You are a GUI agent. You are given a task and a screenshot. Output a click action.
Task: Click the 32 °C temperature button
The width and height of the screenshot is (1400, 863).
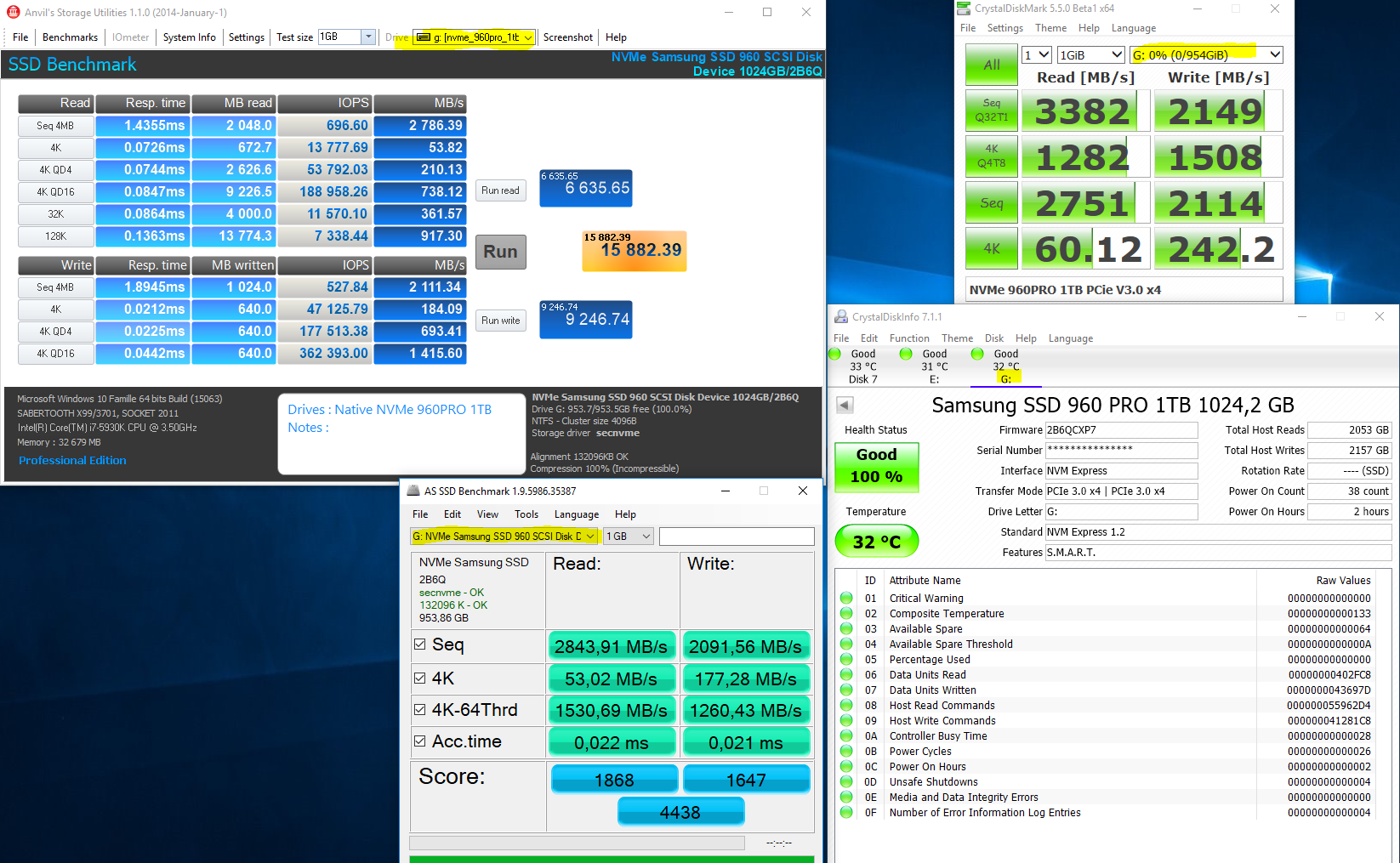(876, 542)
